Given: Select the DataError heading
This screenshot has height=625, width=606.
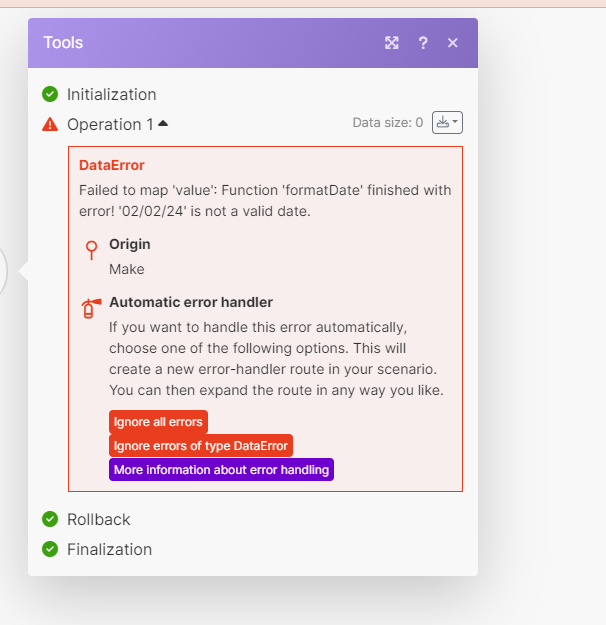Looking at the screenshot, I should [112, 165].
